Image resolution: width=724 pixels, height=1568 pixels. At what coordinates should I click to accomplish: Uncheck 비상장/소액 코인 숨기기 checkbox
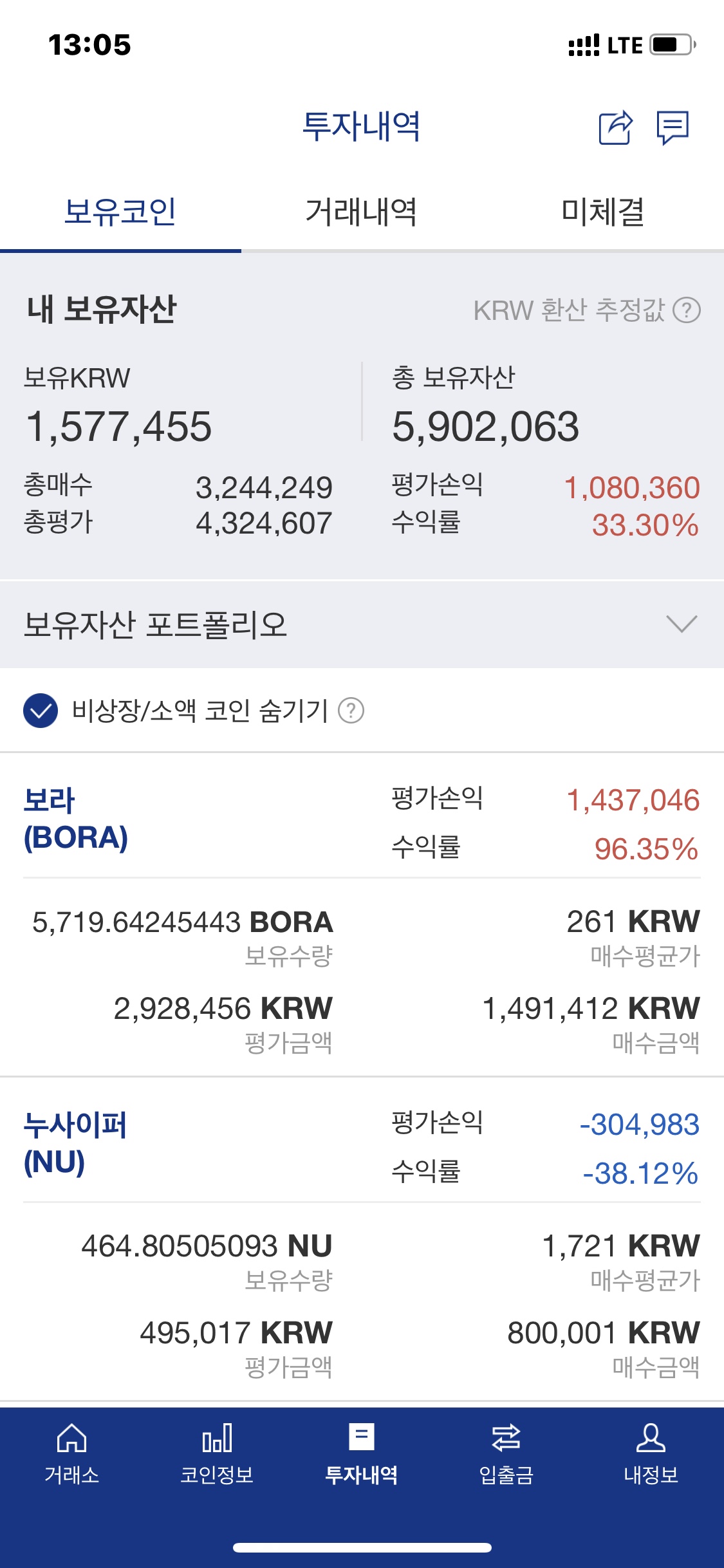(x=41, y=711)
